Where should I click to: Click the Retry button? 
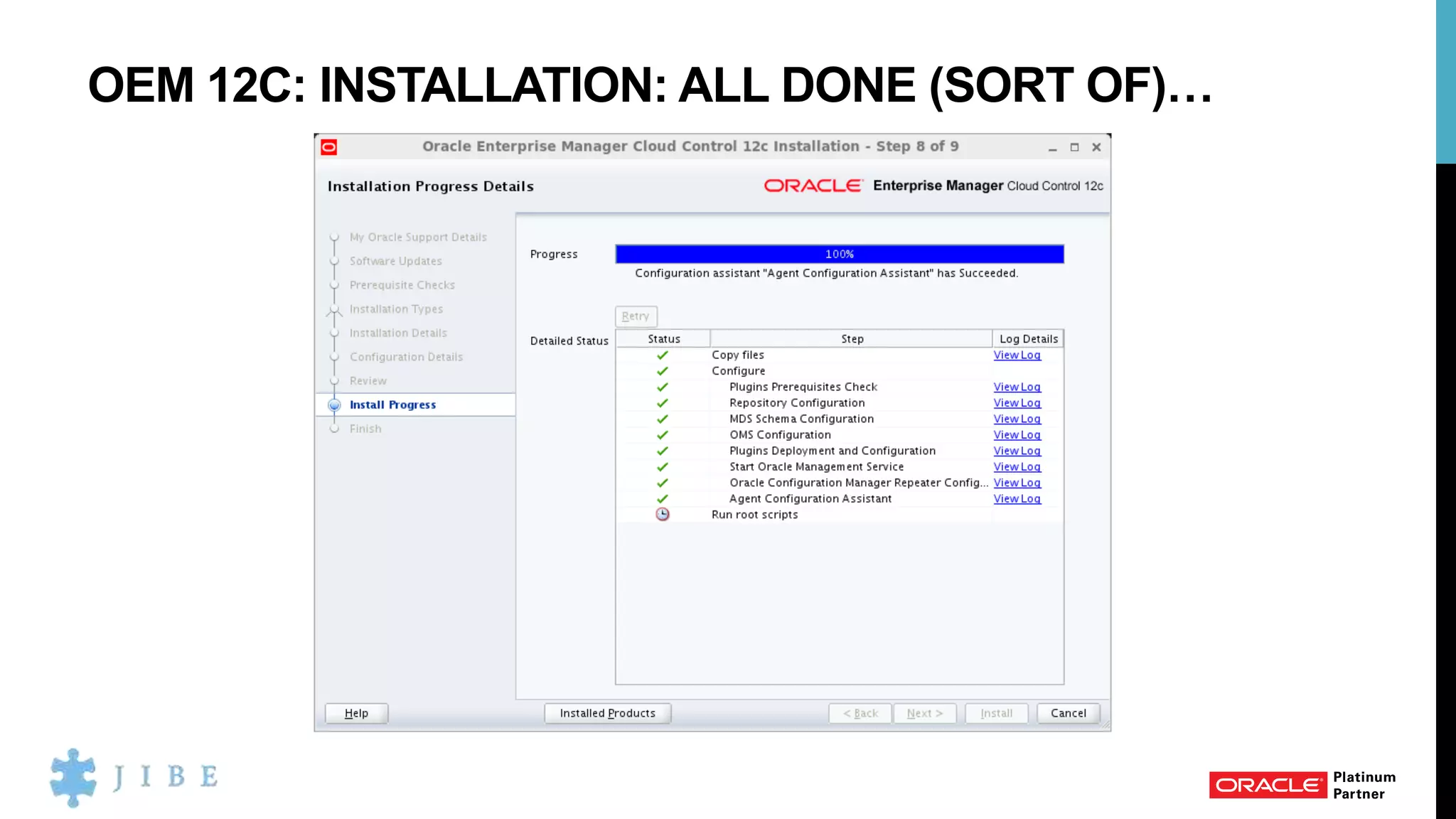(x=636, y=316)
